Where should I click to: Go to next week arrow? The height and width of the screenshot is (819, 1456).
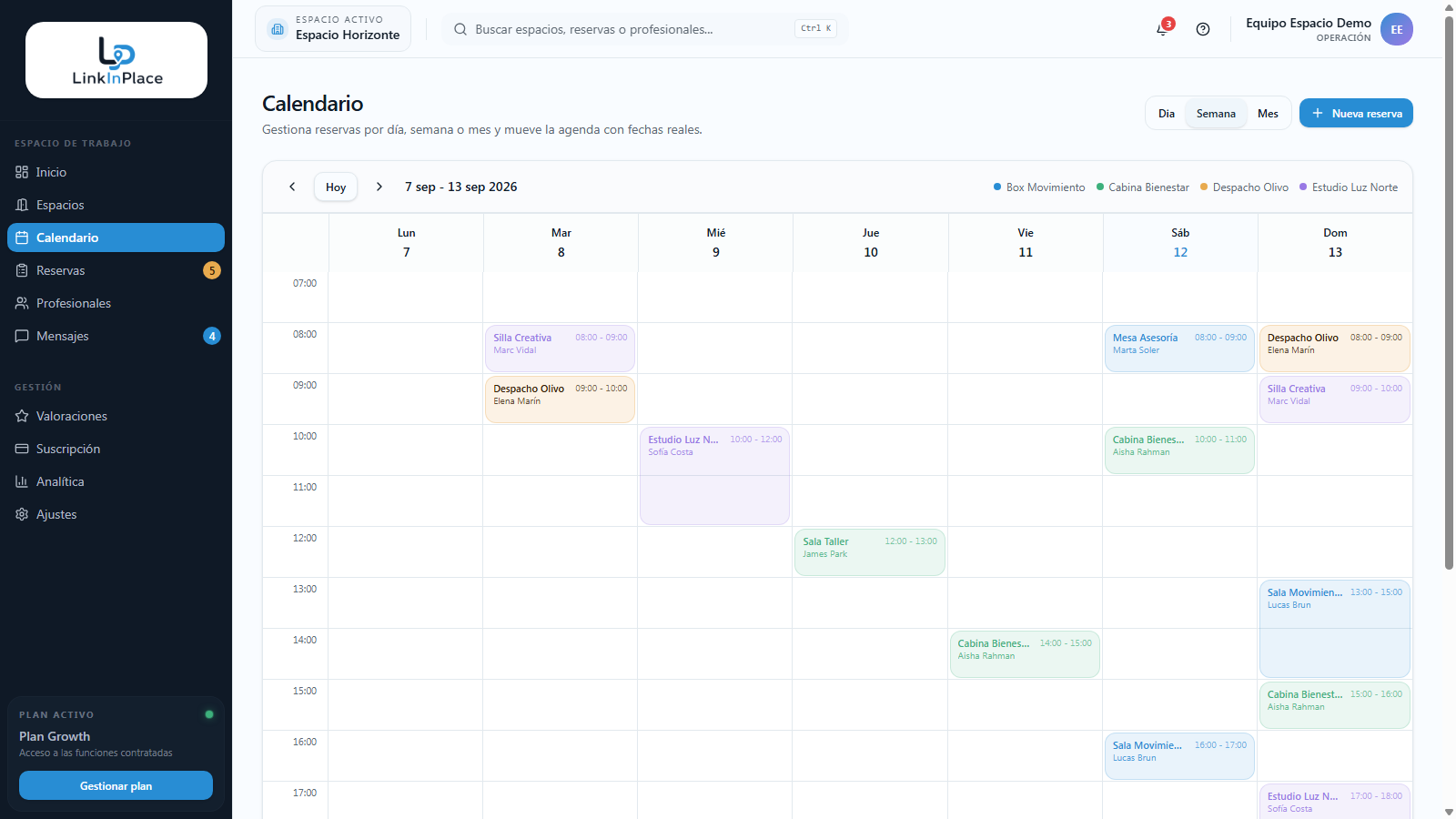(x=379, y=187)
